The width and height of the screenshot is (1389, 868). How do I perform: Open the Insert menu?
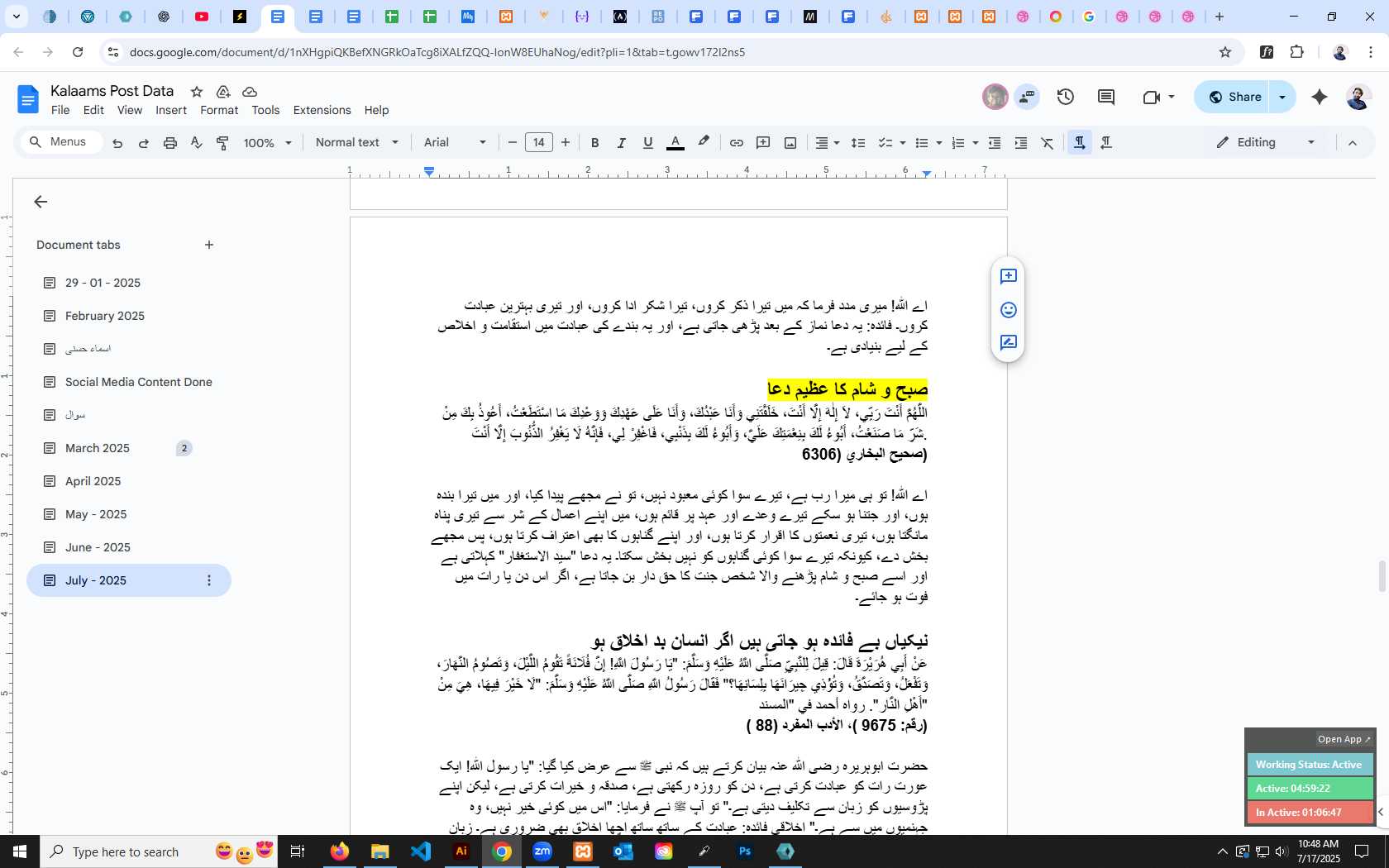(x=171, y=111)
